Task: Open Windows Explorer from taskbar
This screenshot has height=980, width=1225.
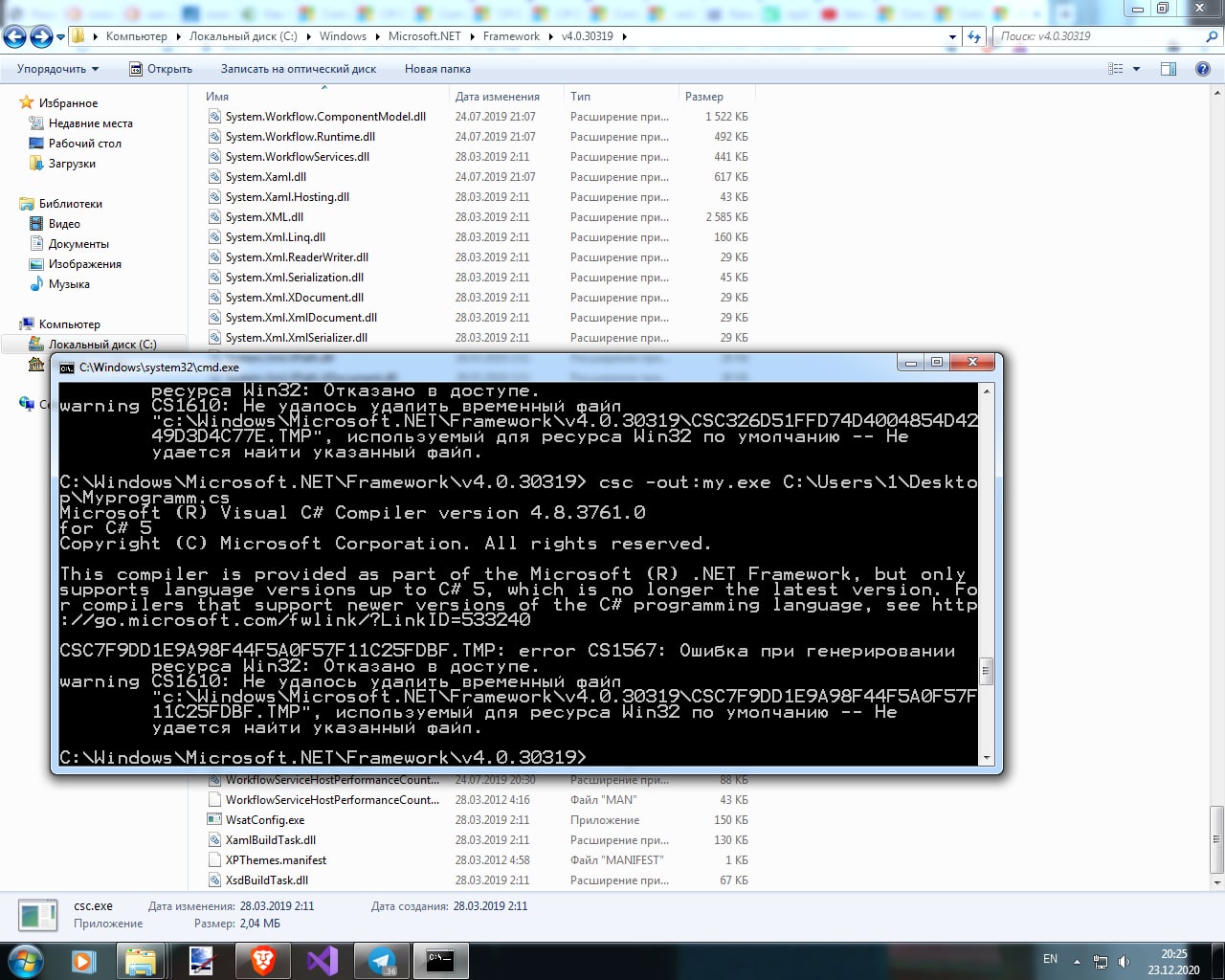Action: click(x=141, y=961)
